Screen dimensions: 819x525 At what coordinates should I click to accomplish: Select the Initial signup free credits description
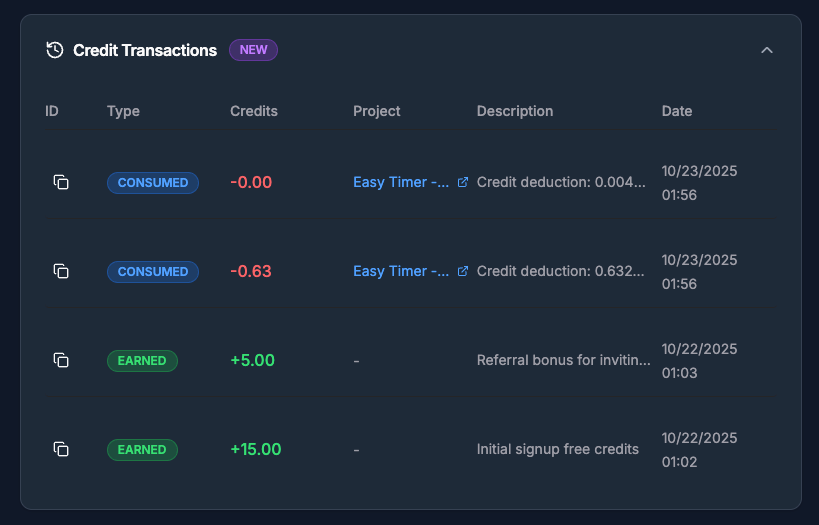pos(558,449)
